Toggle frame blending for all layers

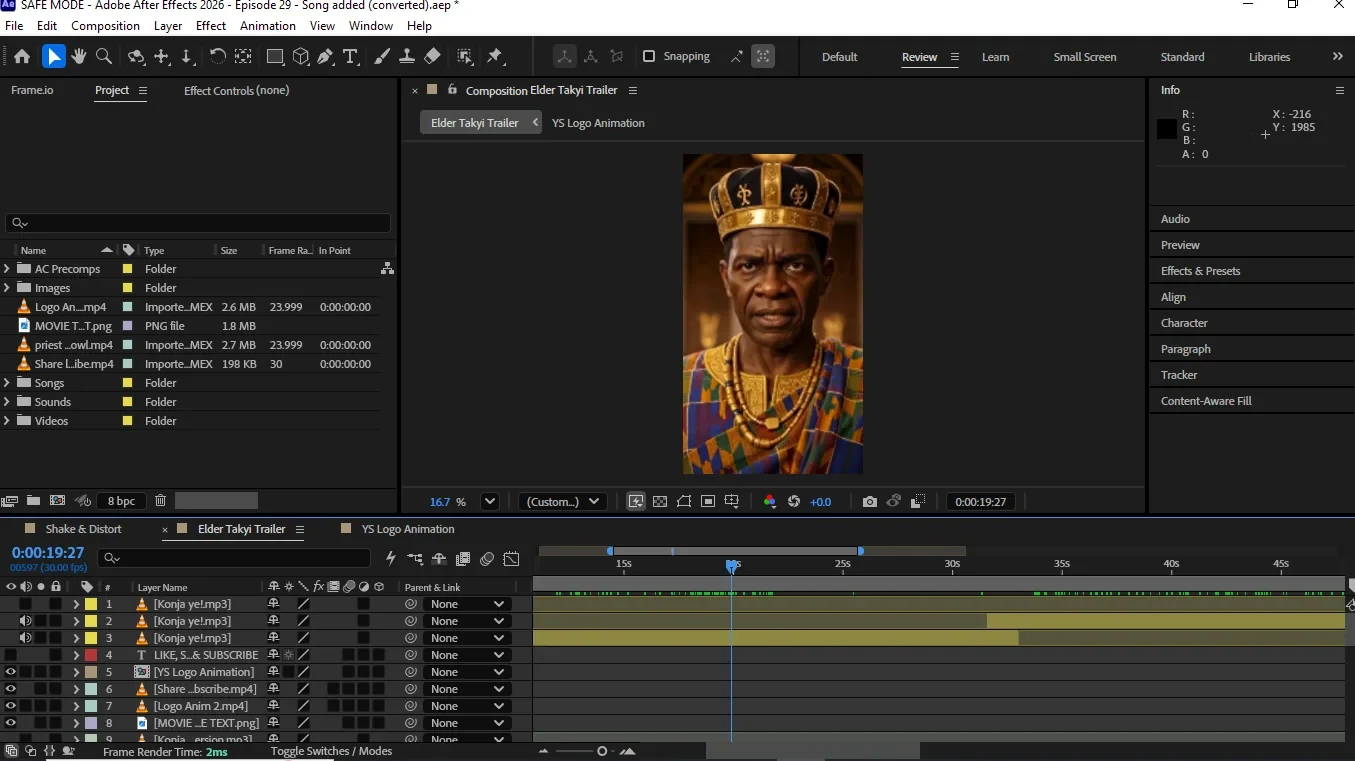[x=463, y=558]
